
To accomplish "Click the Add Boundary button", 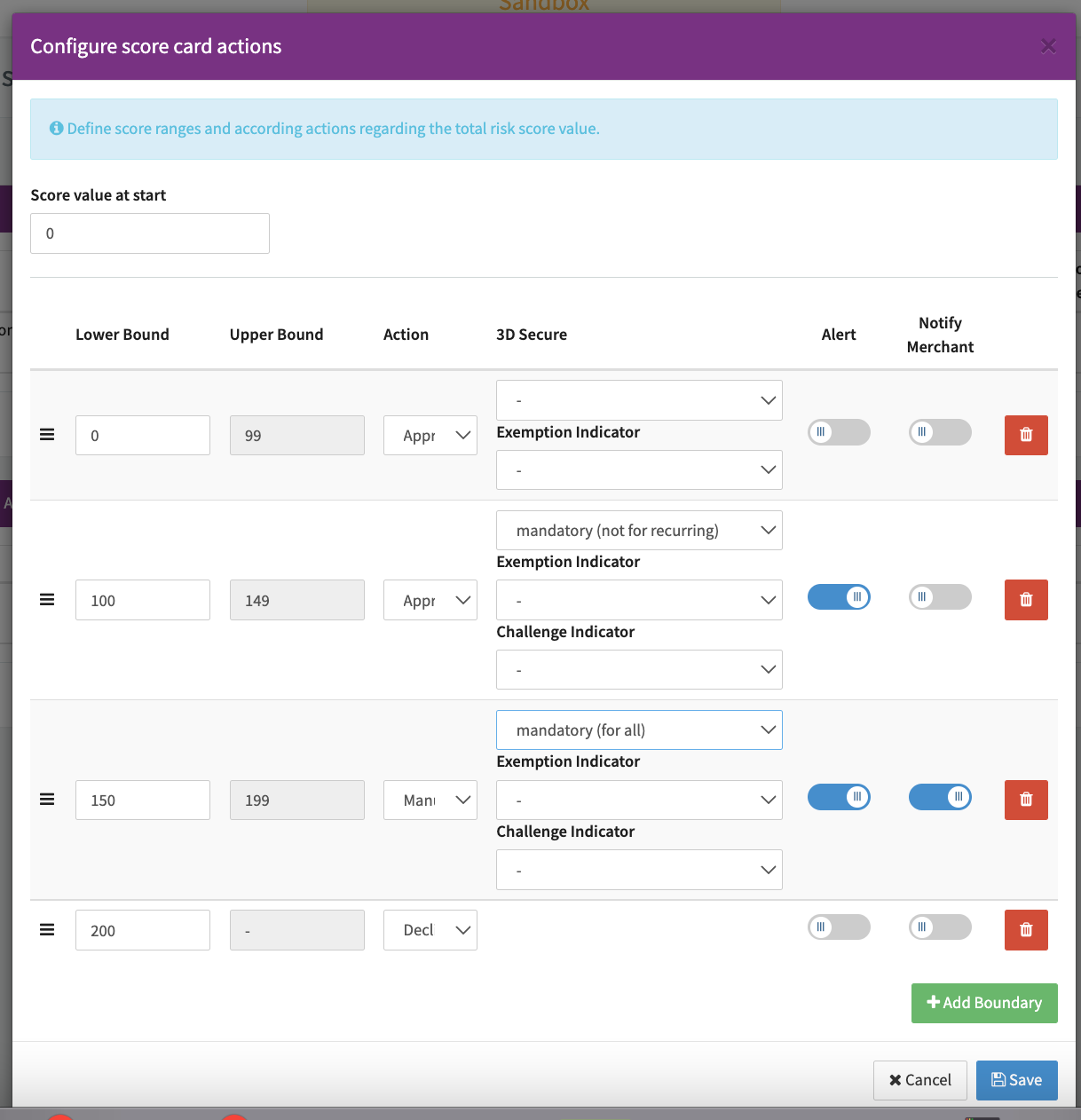I will tap(983, 1003).
